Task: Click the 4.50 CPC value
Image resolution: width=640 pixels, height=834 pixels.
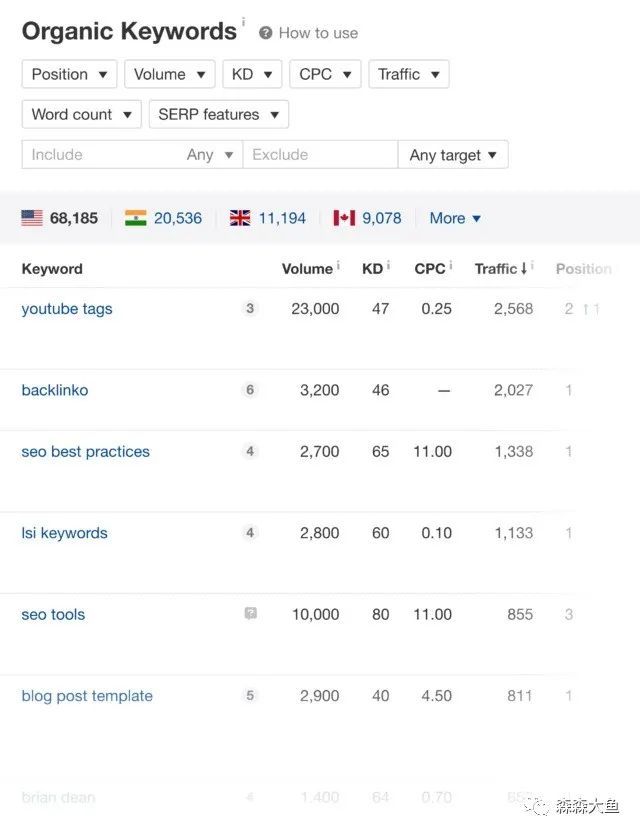Action: coord(436,696)
